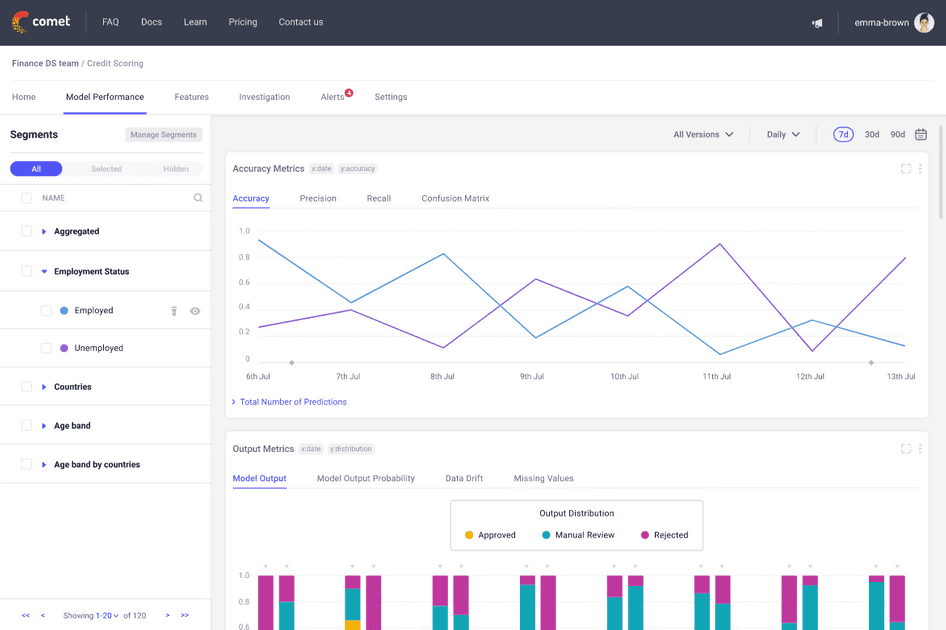Click the delete icon on Employed segment
The width and height of the screenshot is (946, 630).
[x=175, y=311]
